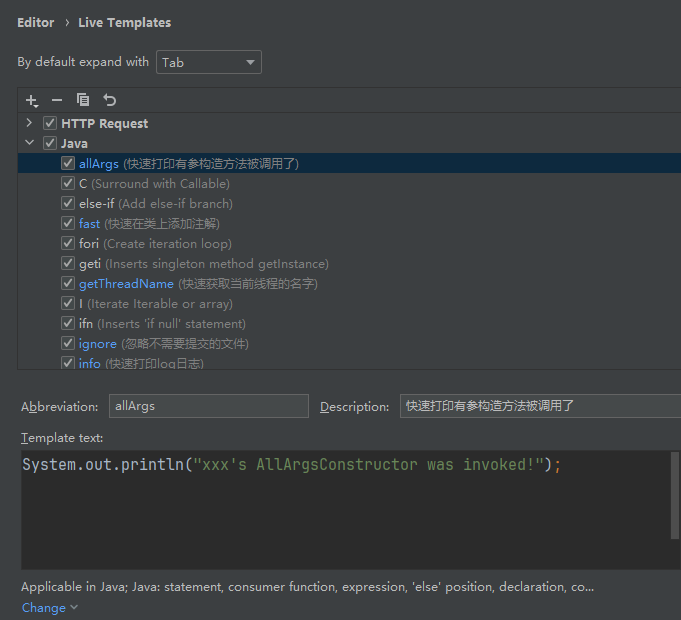
Task: Click the Duplicate template icon
Action: coord(83,100)
